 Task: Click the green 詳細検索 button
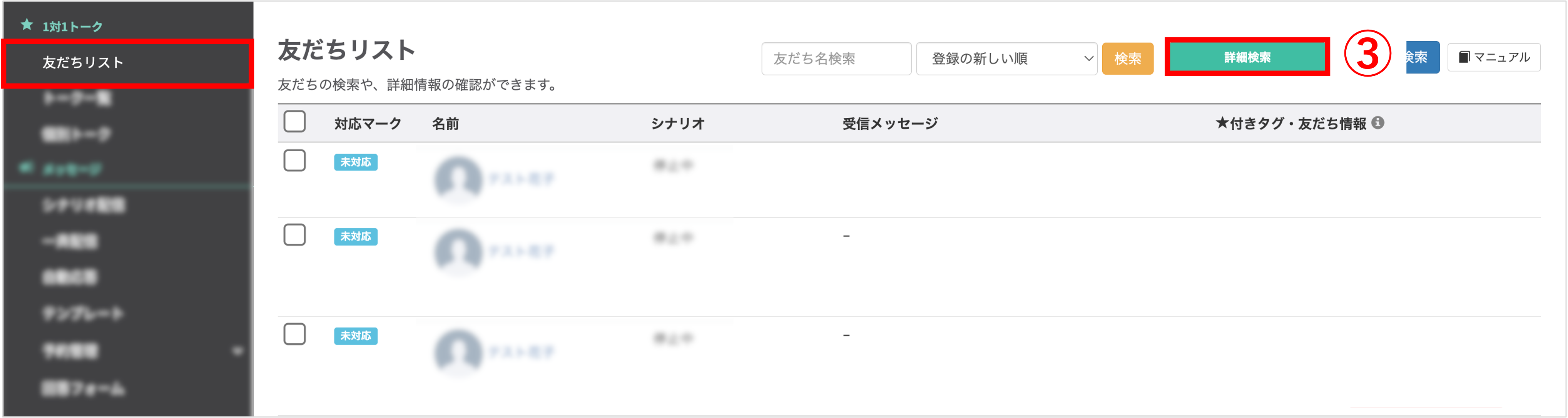click(x=1247, y=57)
